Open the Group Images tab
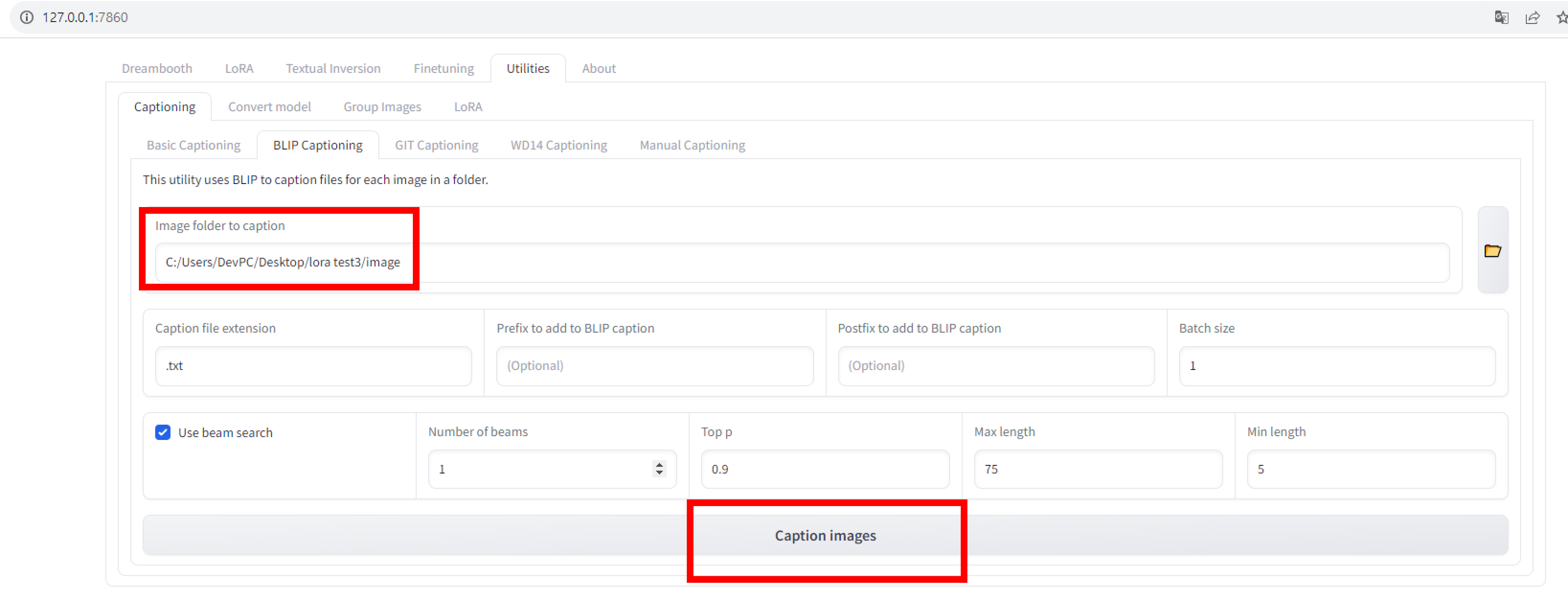 tap(382, 106)
